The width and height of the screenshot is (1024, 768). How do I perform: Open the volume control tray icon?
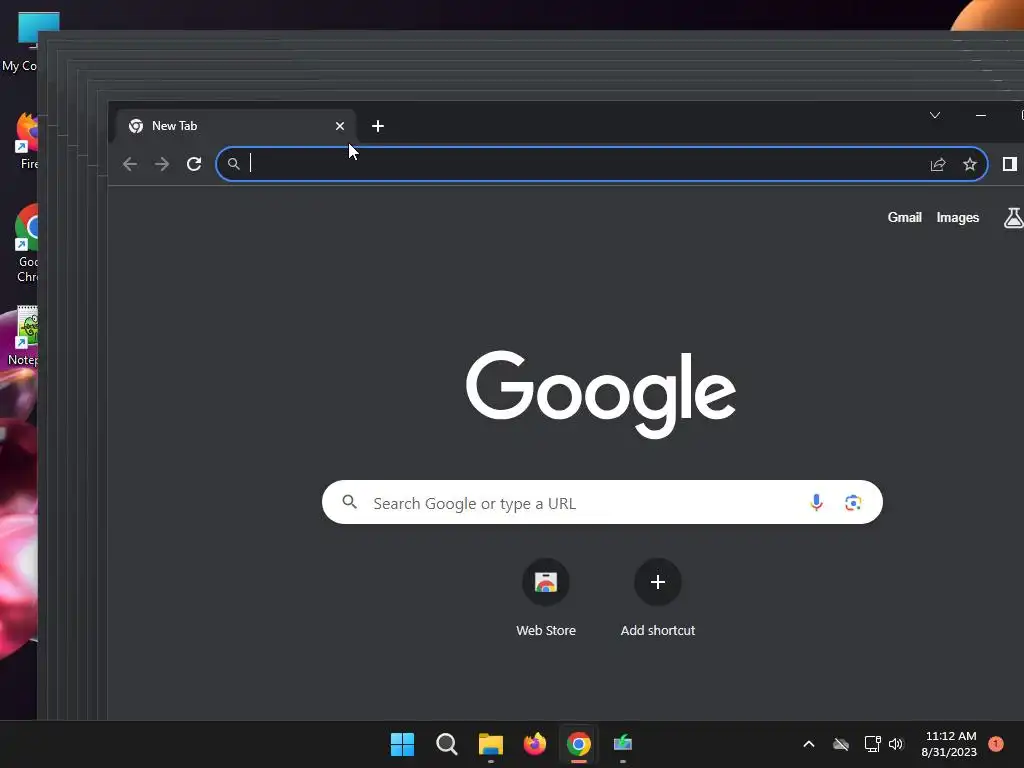pyautogui.click(x=896, y=744)
